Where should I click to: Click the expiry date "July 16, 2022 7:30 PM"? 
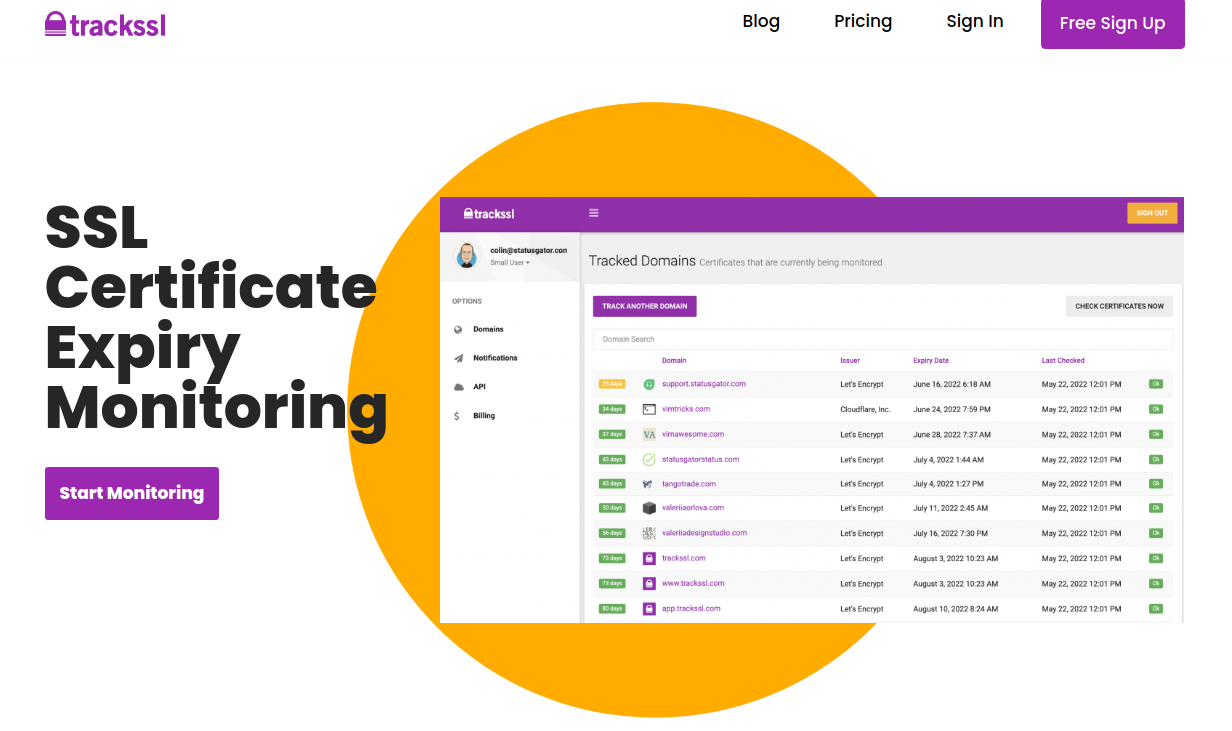(x=951, y=533)
